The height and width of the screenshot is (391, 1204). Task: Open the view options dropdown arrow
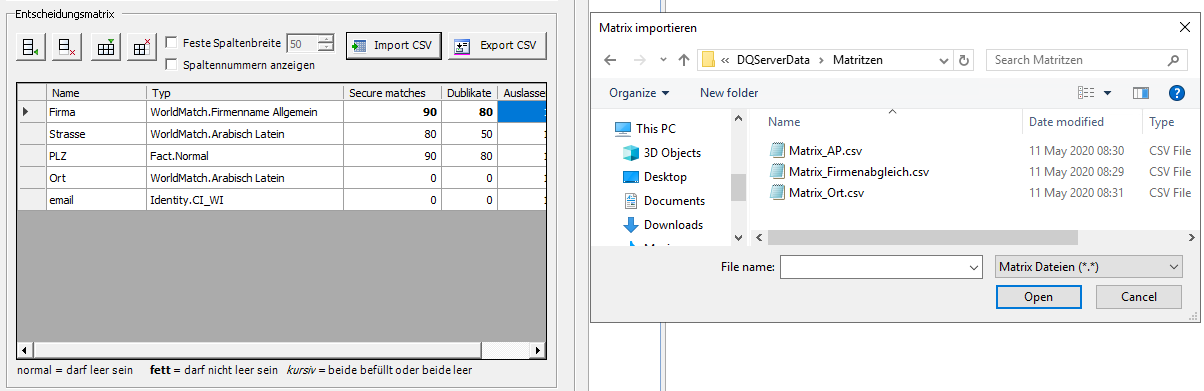(1107, 93)
